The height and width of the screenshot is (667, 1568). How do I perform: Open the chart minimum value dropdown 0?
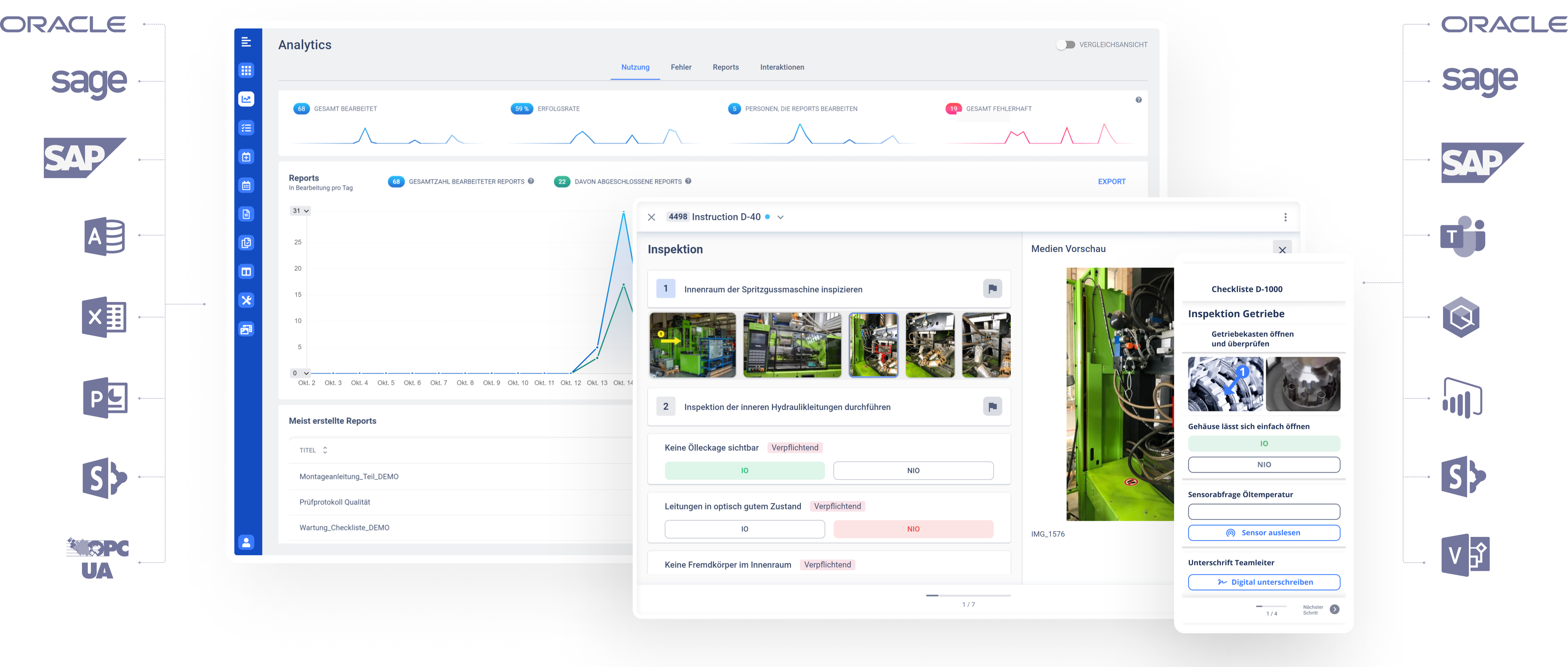click(x=301, y=373)
